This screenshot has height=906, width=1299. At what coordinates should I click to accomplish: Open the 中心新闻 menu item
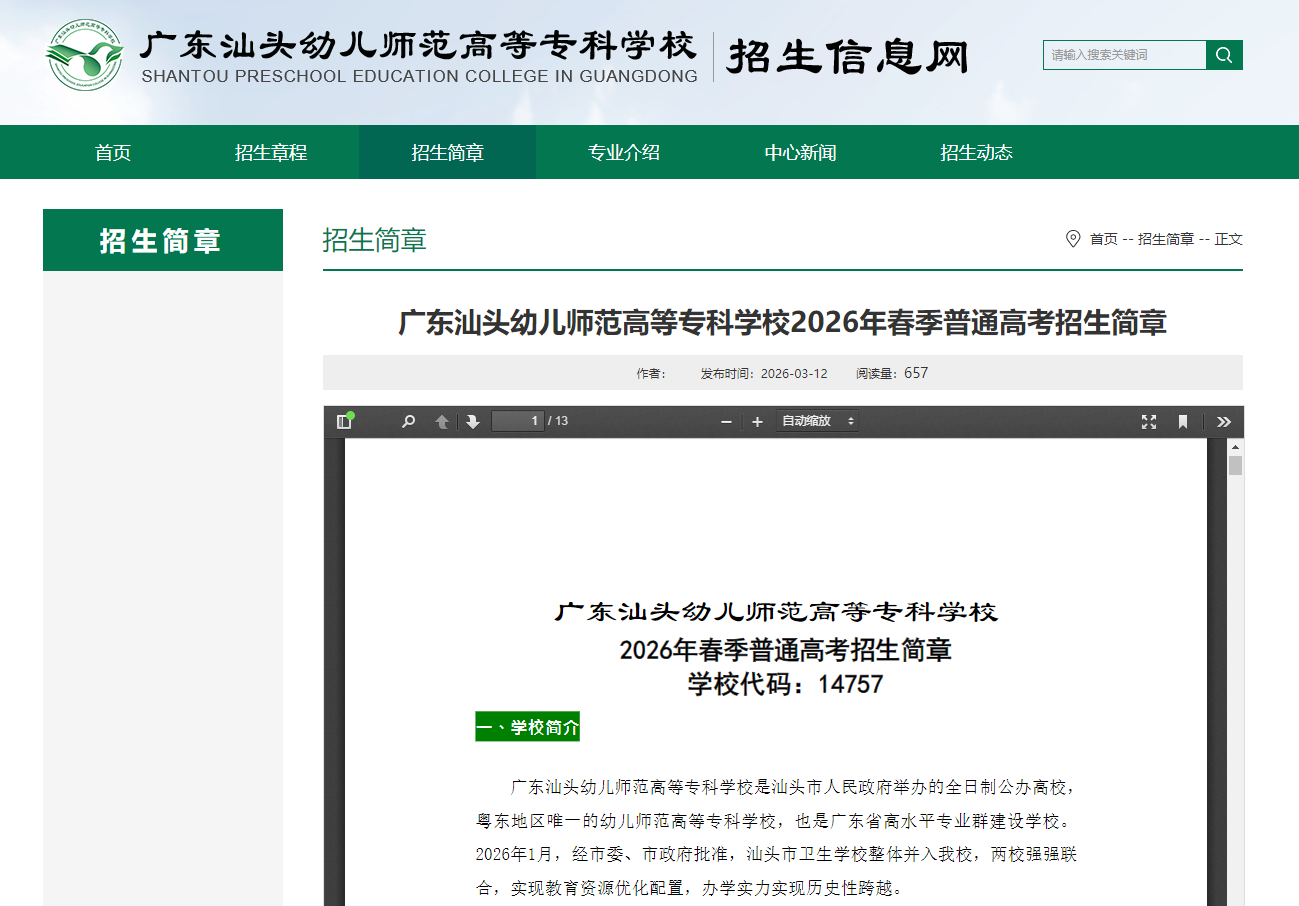coord(800,152)
